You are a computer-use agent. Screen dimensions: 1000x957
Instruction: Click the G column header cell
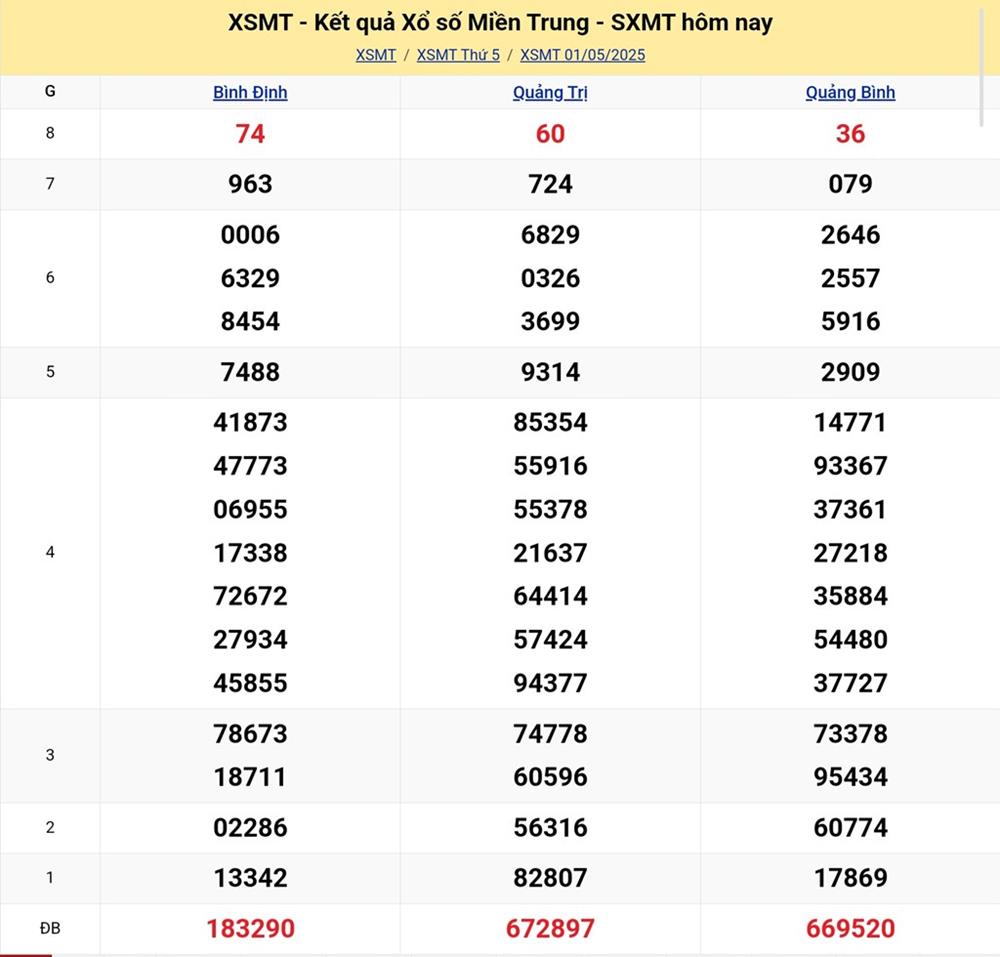pyautogui.click(x=50, y=92)
